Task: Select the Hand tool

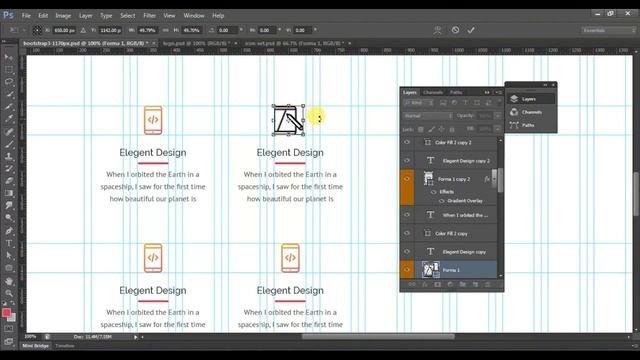Action: pos(9,281)
